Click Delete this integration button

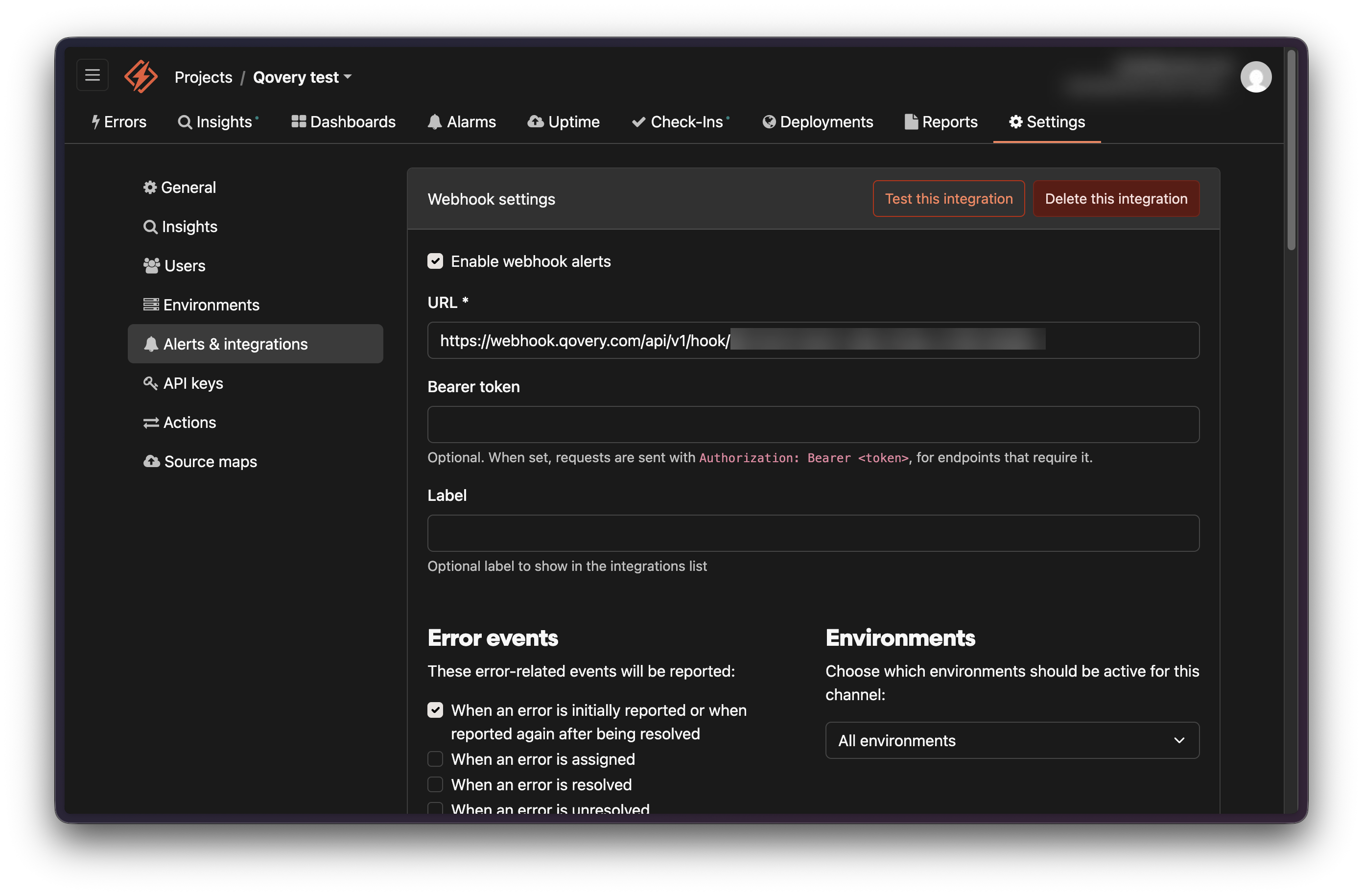pyautogui.click(x=1116, y=199)
